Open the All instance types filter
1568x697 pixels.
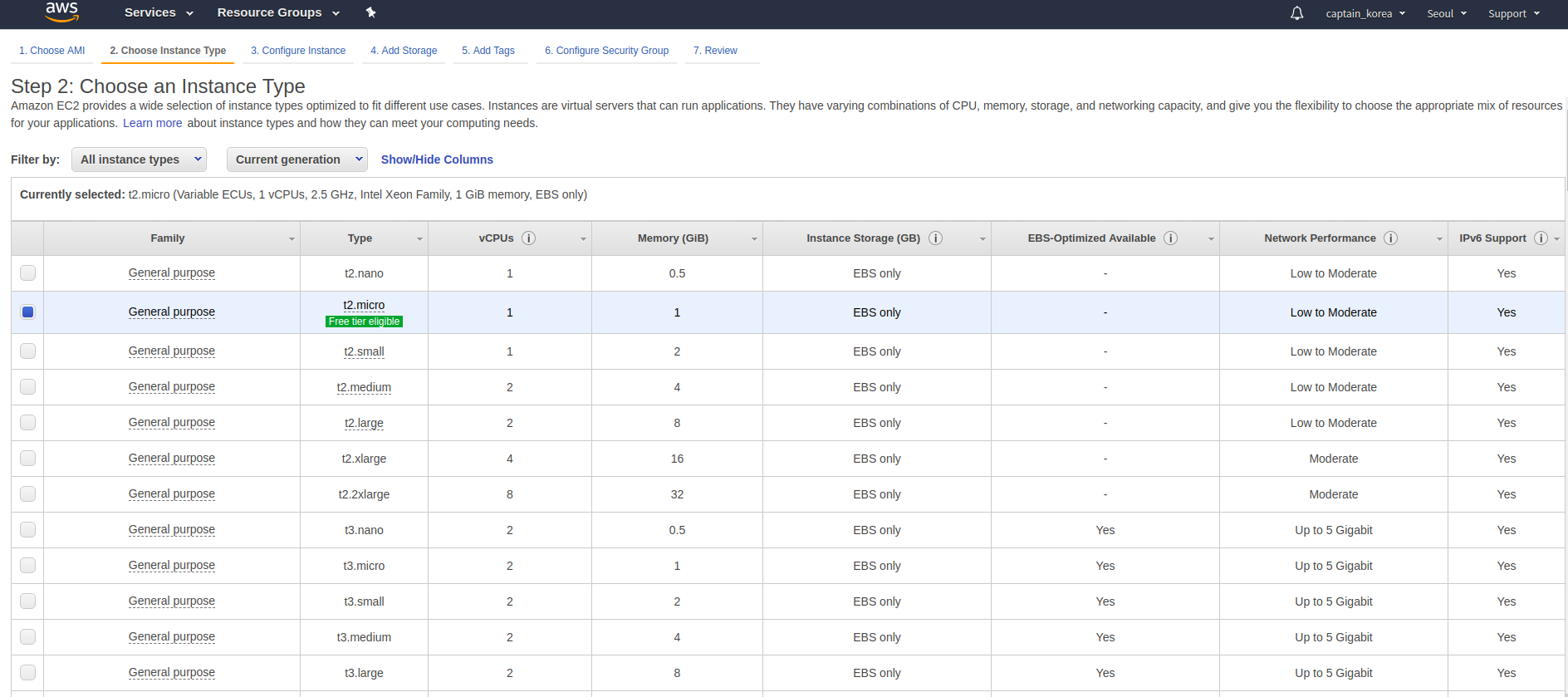point(140,160)
